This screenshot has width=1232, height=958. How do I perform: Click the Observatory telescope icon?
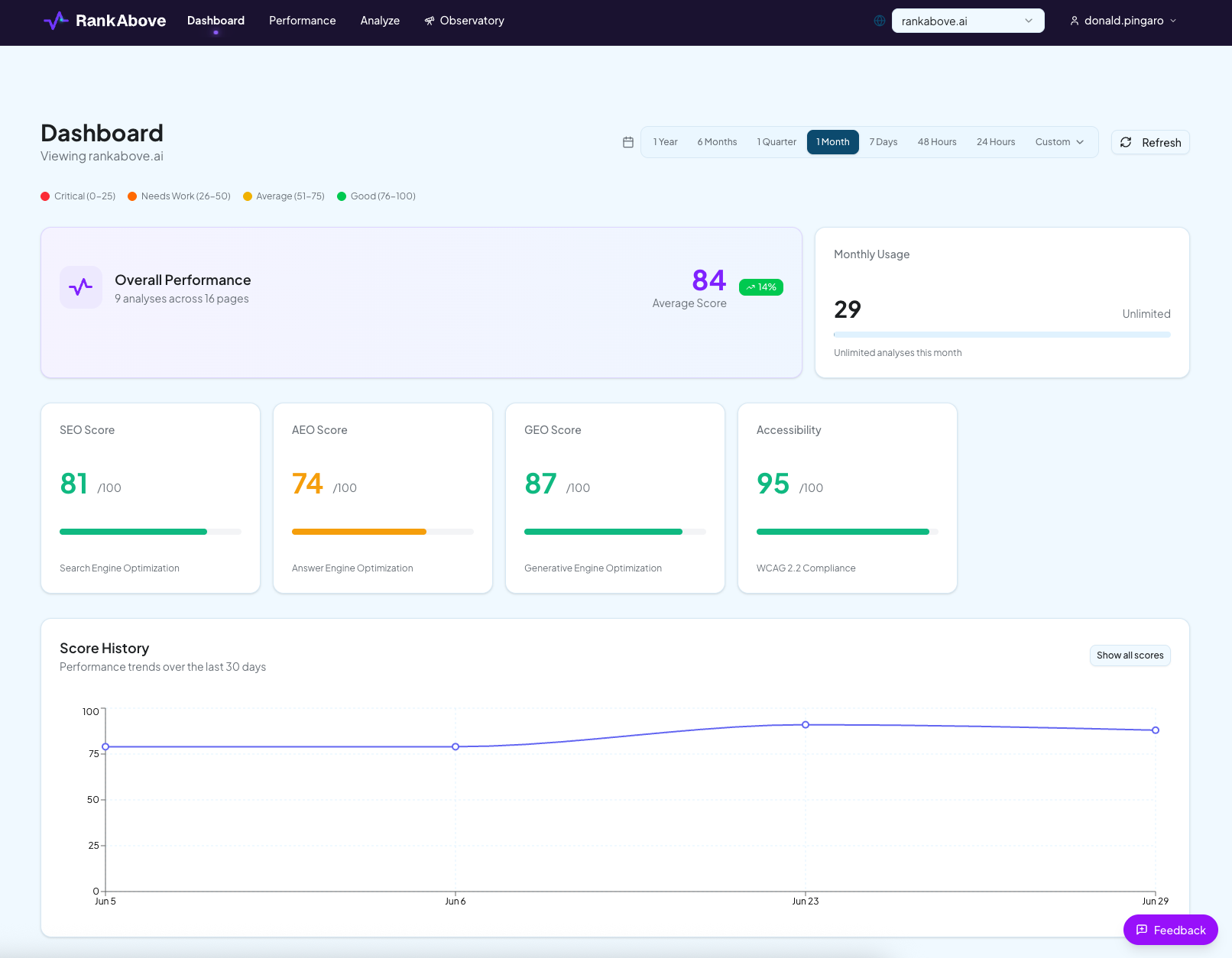click(430, 21)
